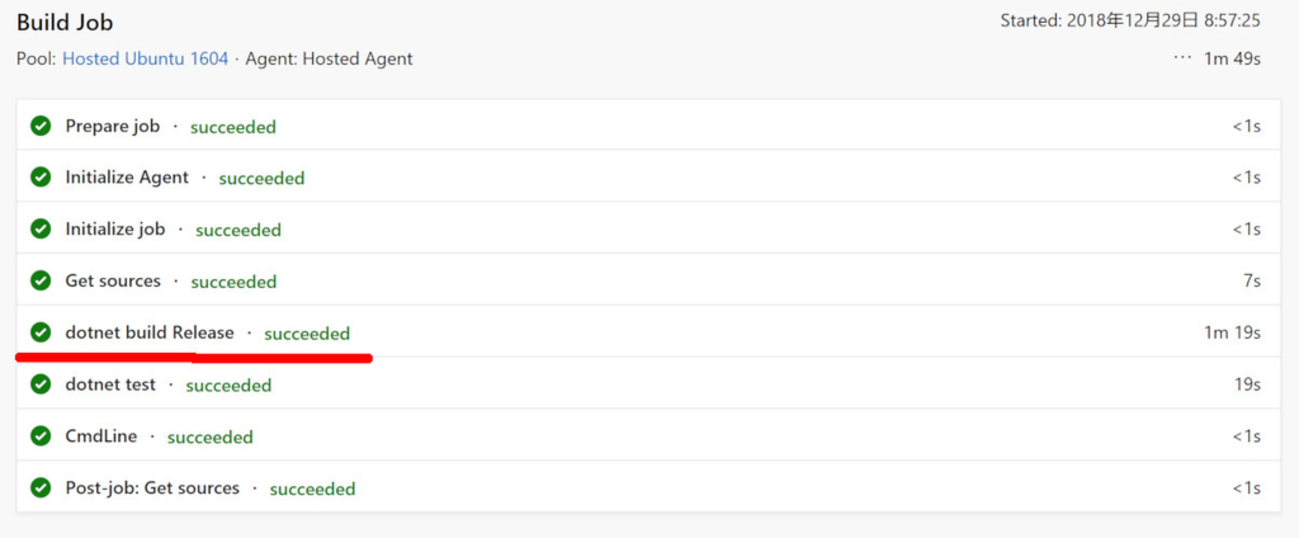The height and width of the screenshot is (538, 1299).
Task: Open the dotnet build Release step
Action: point(648,333)
